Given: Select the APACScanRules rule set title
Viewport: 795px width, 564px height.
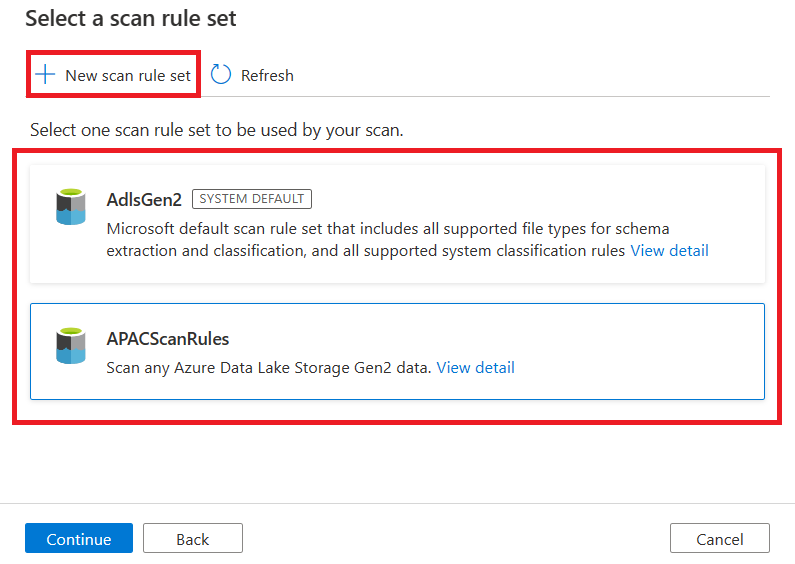Looking at the screenshot, I should point(168,339).
